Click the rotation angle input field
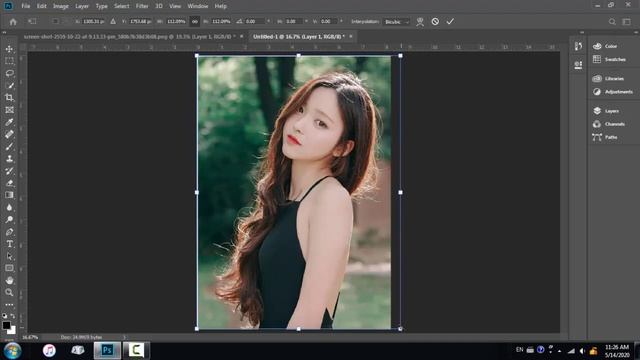 (255, 21)
